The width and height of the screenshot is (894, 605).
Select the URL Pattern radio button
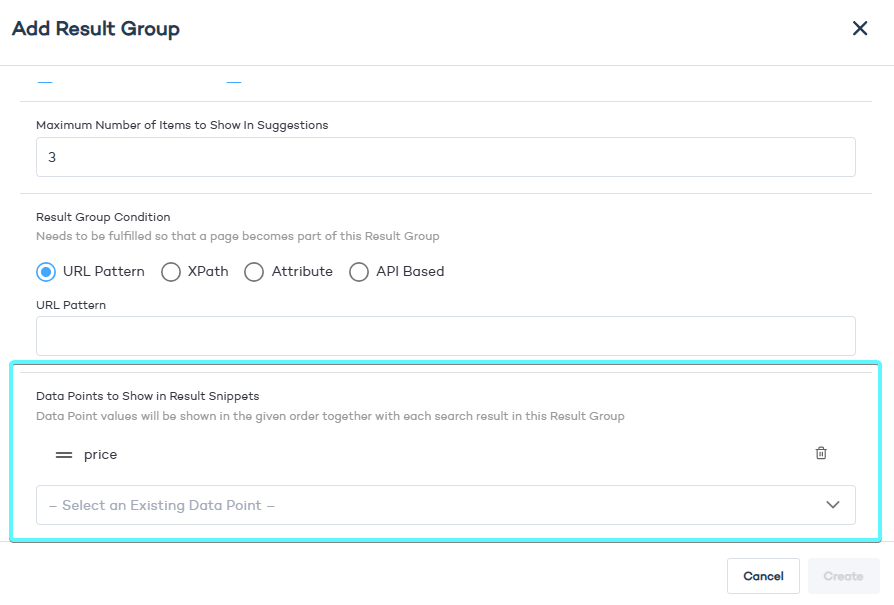pos(46,272)
